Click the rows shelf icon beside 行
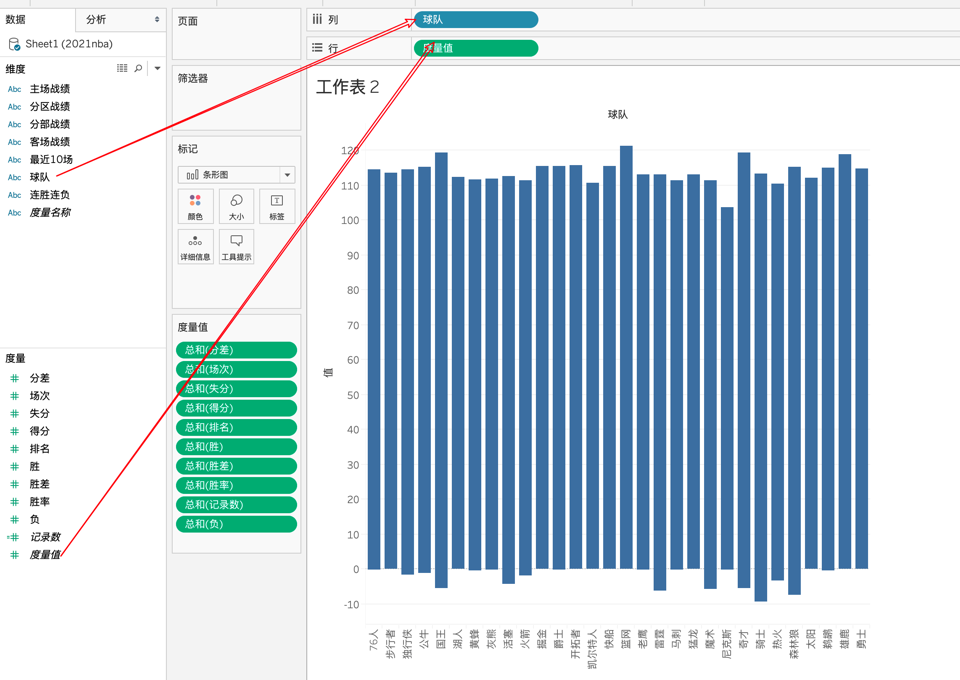This screenshot has height=680, width=960. pos(317,48)
